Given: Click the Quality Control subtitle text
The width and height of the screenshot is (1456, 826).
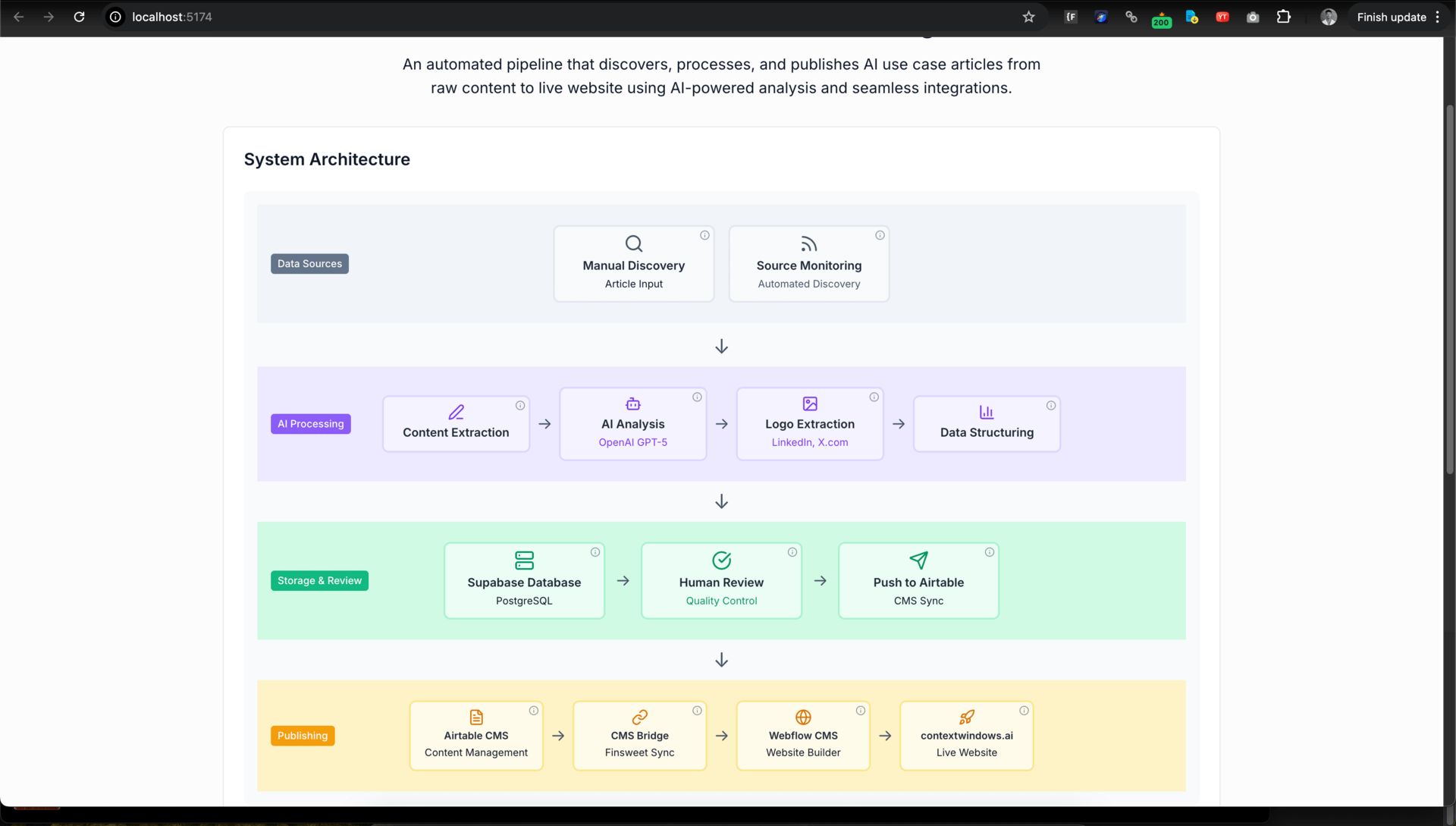Looking at the screenshot, I should pyautogui.click(x=721, y=601).
